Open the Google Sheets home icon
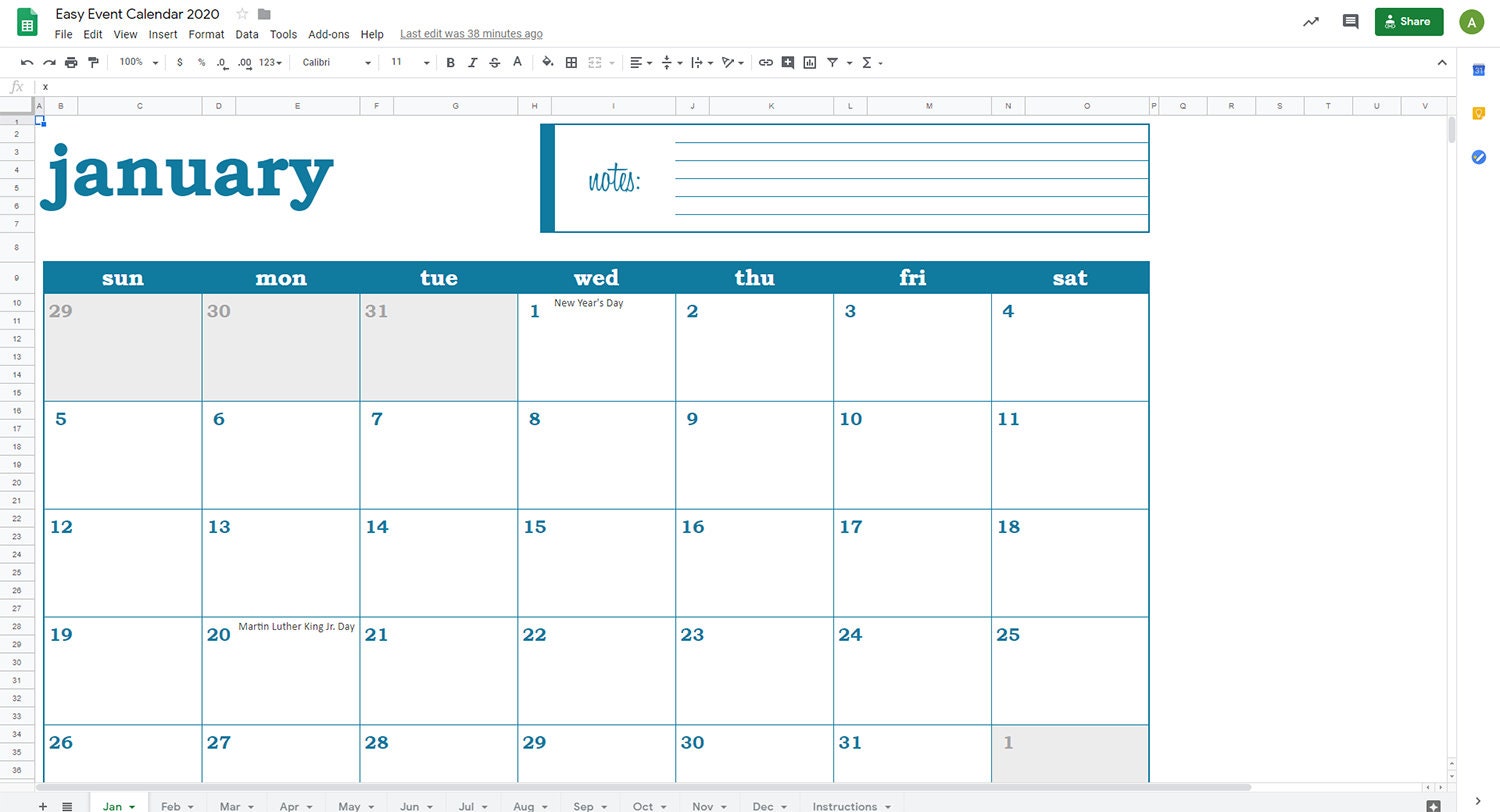The height and width of the screenshot is (812, 1500). 27,22
